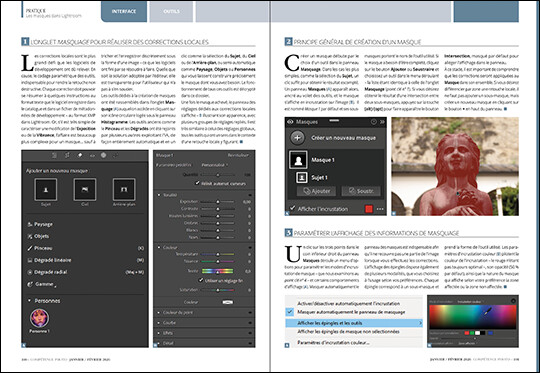Click the Ajouter button
540x373 pixels.
point(316,191)
